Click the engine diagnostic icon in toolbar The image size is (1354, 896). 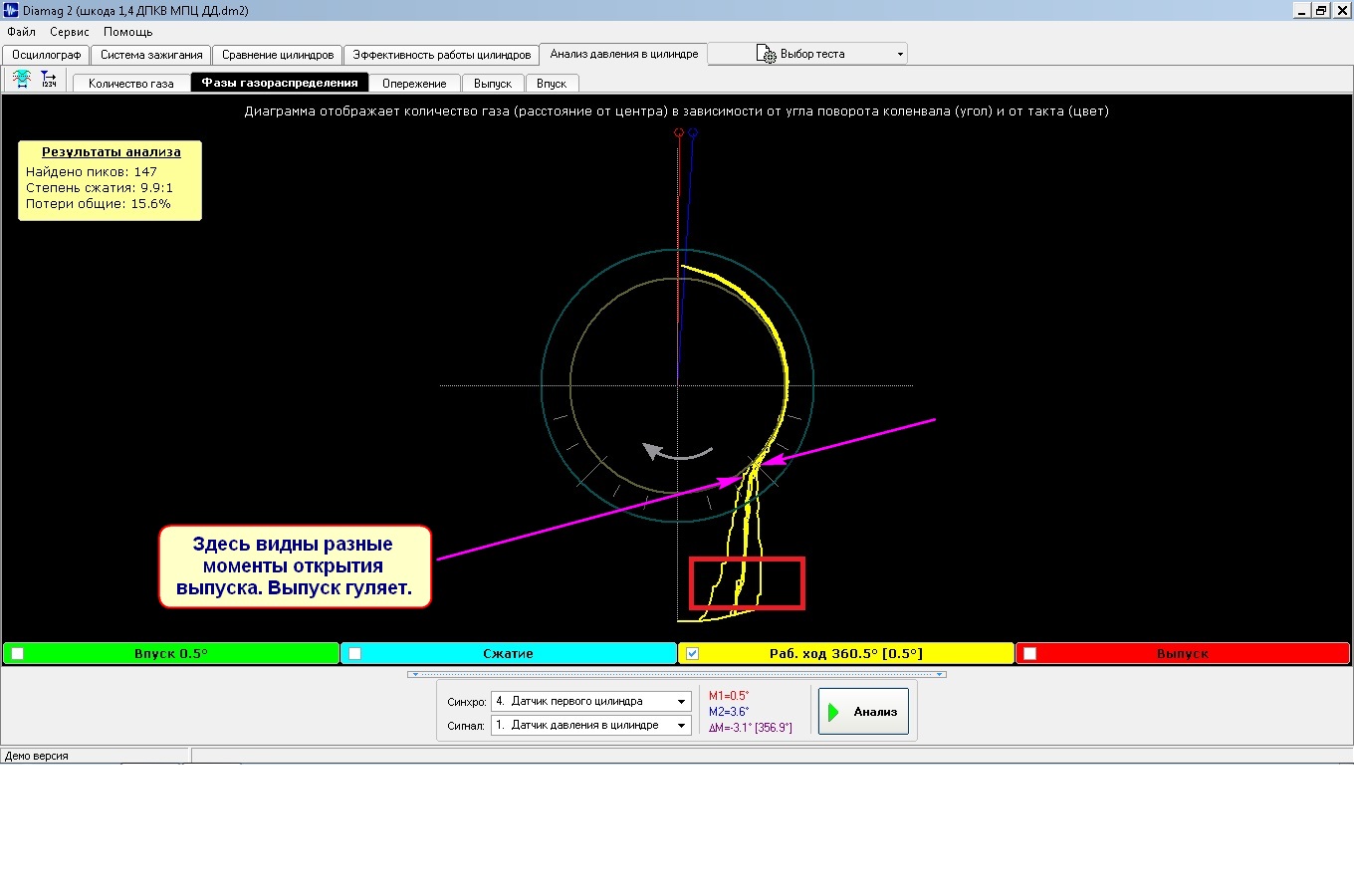(x=22, y=80)
